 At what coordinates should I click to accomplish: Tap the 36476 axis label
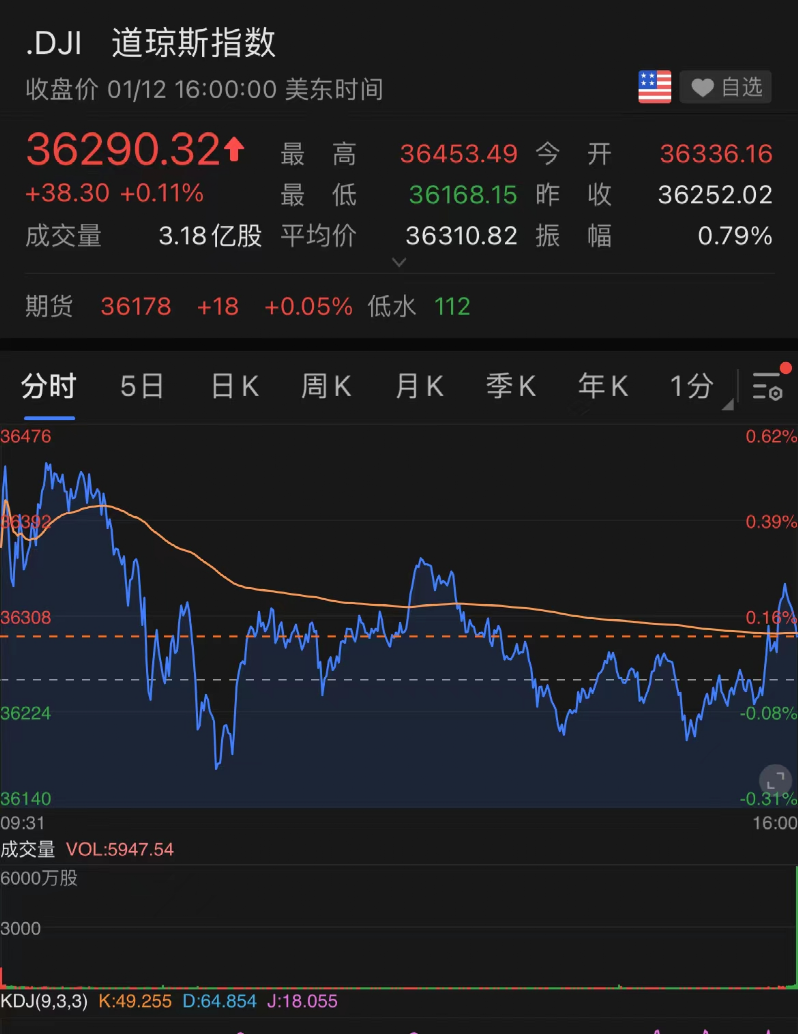(26, 437)
